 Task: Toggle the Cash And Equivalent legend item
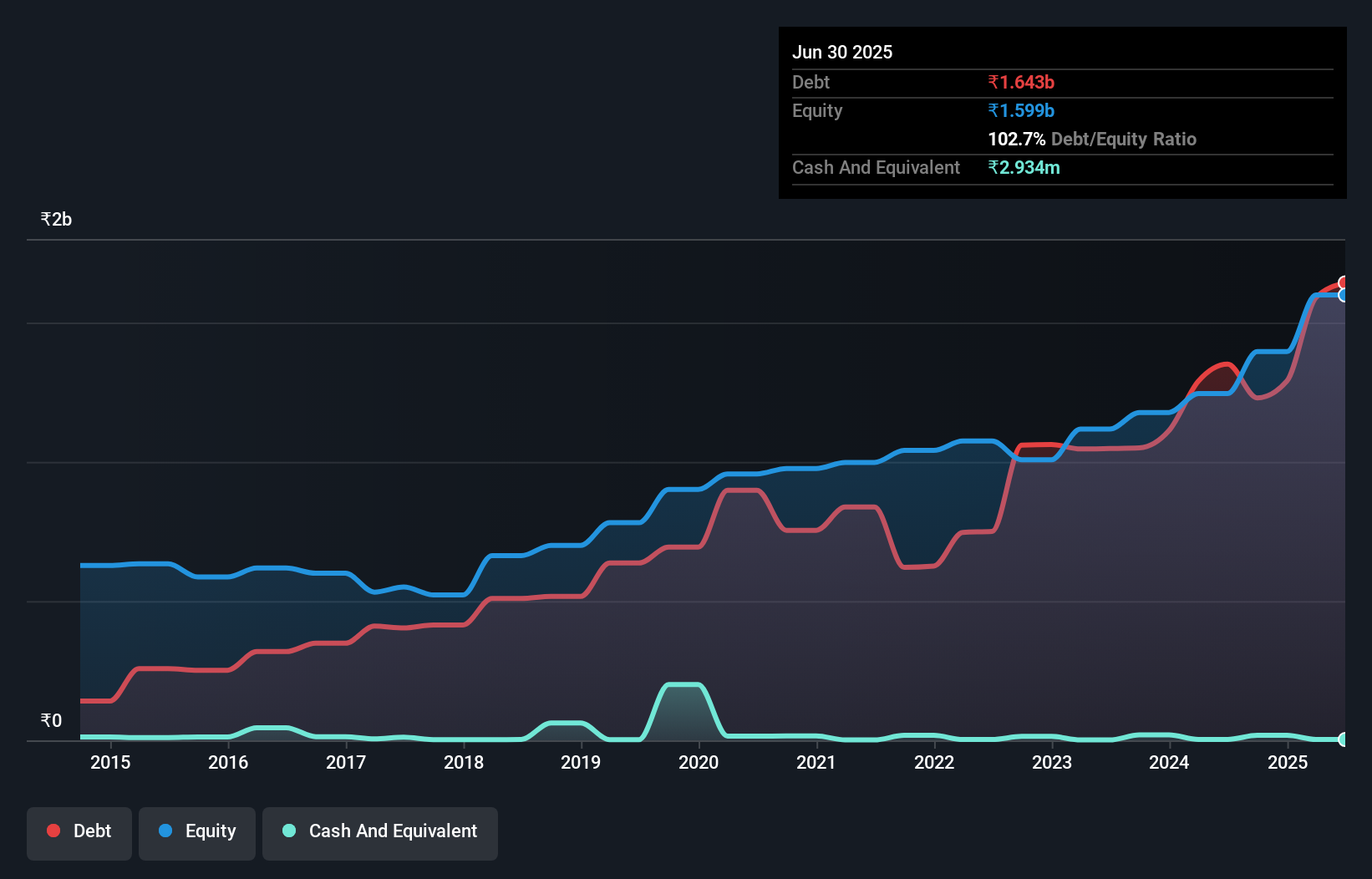click(x=380, y=833)
